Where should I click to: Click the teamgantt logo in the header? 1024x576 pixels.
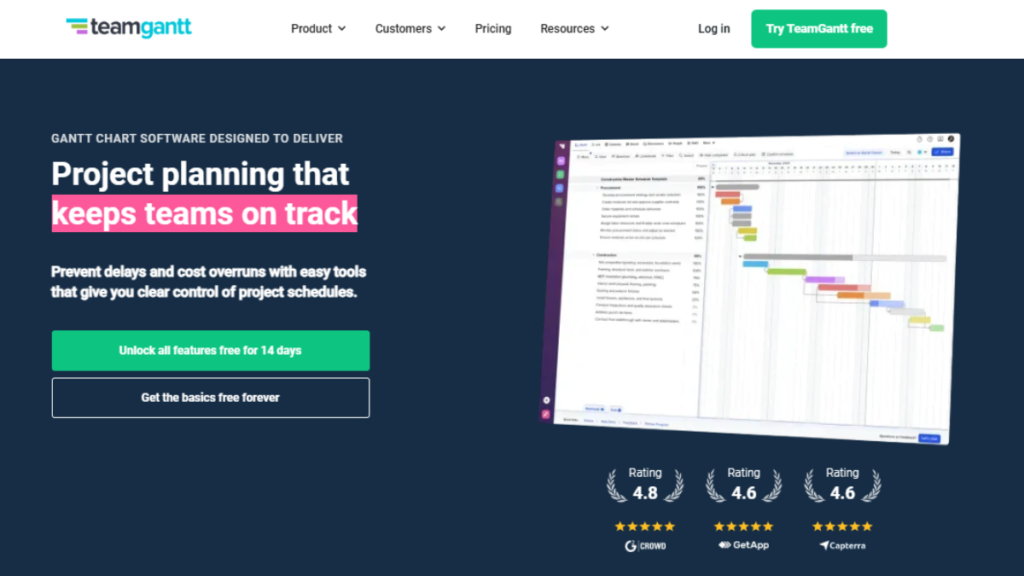[128, 28]
